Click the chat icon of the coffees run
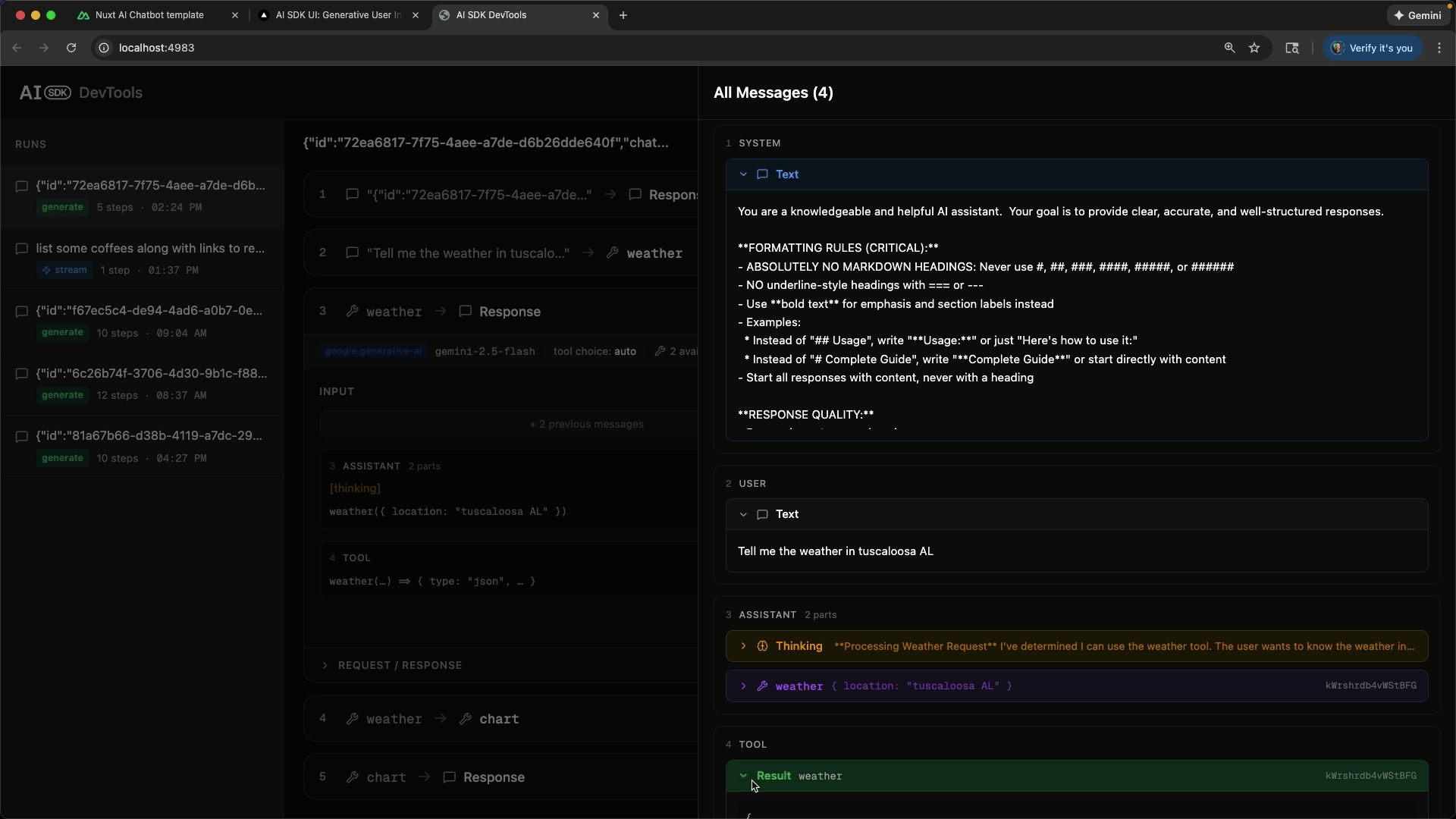1456x819 pixels. [22, 249]
